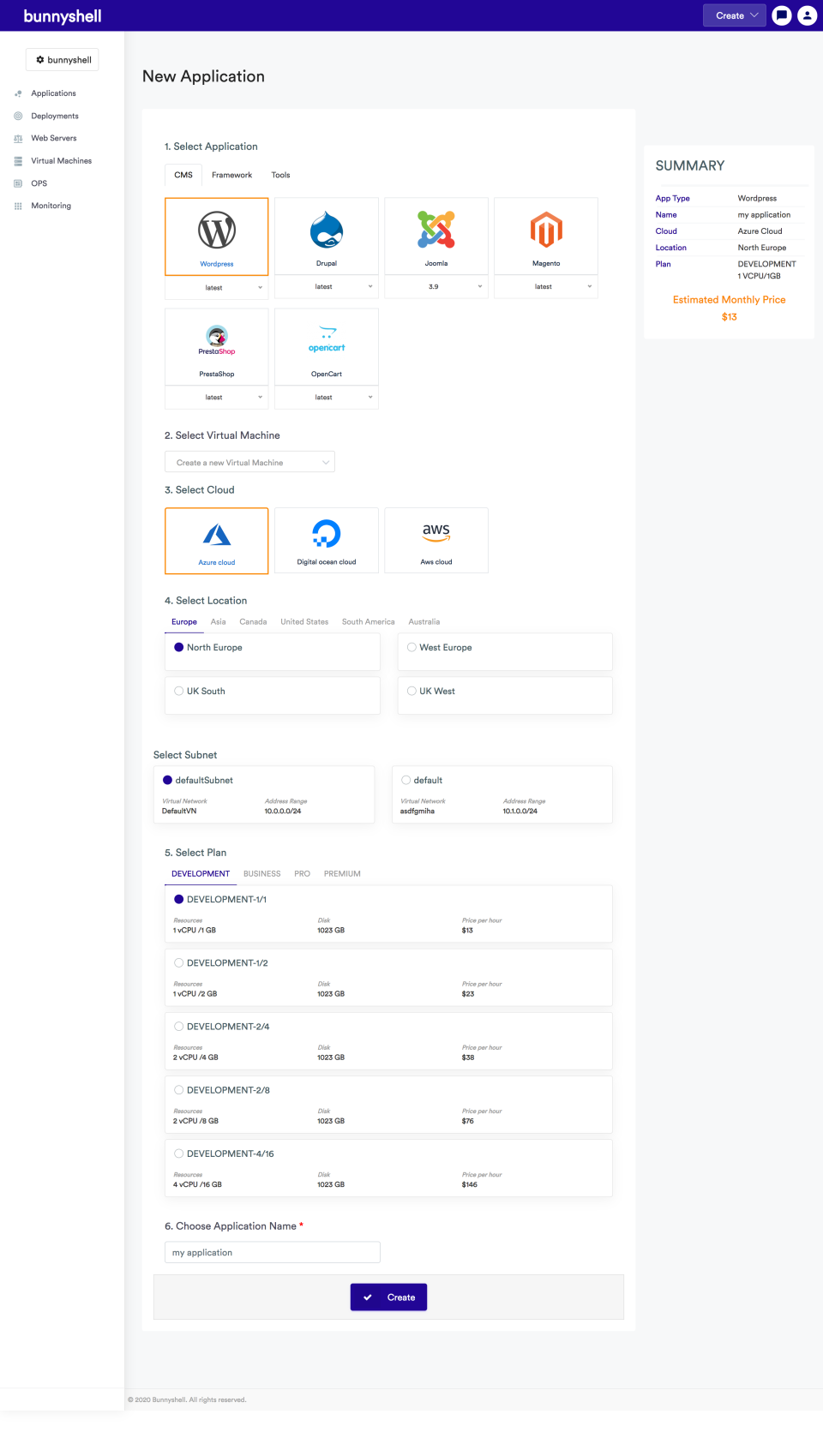Open the OpenCart version dropdown
The image size is (823, 1456).
327,398
